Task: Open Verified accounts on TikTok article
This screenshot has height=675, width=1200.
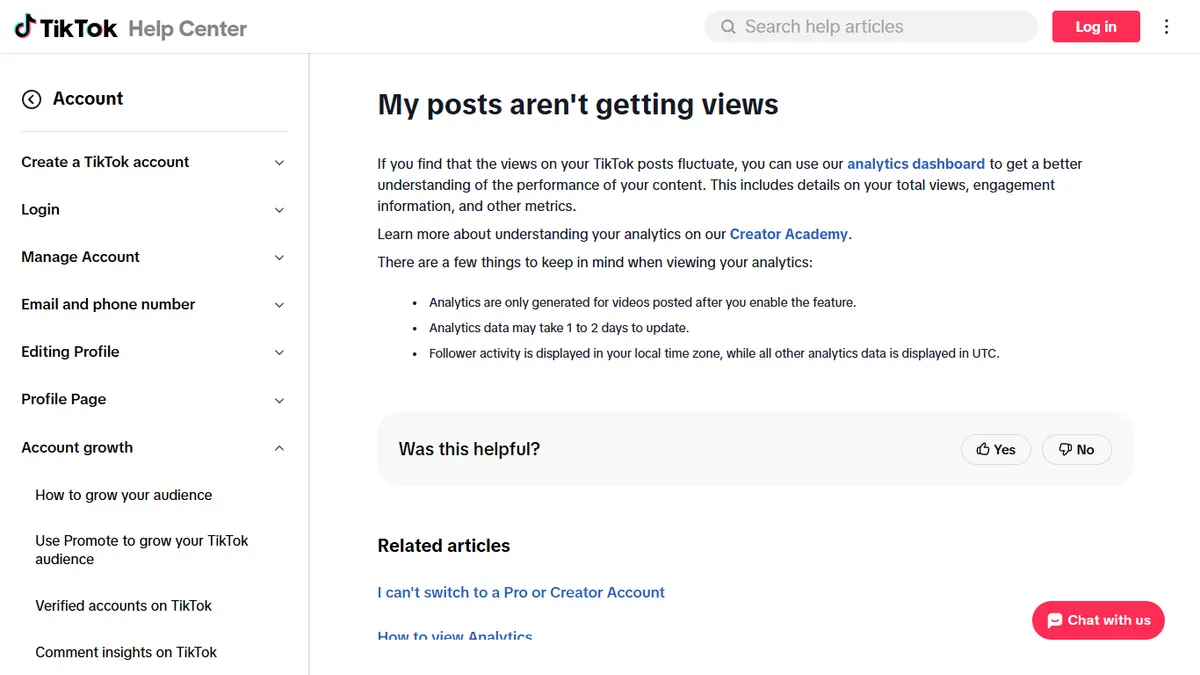Action: [123, 606]
